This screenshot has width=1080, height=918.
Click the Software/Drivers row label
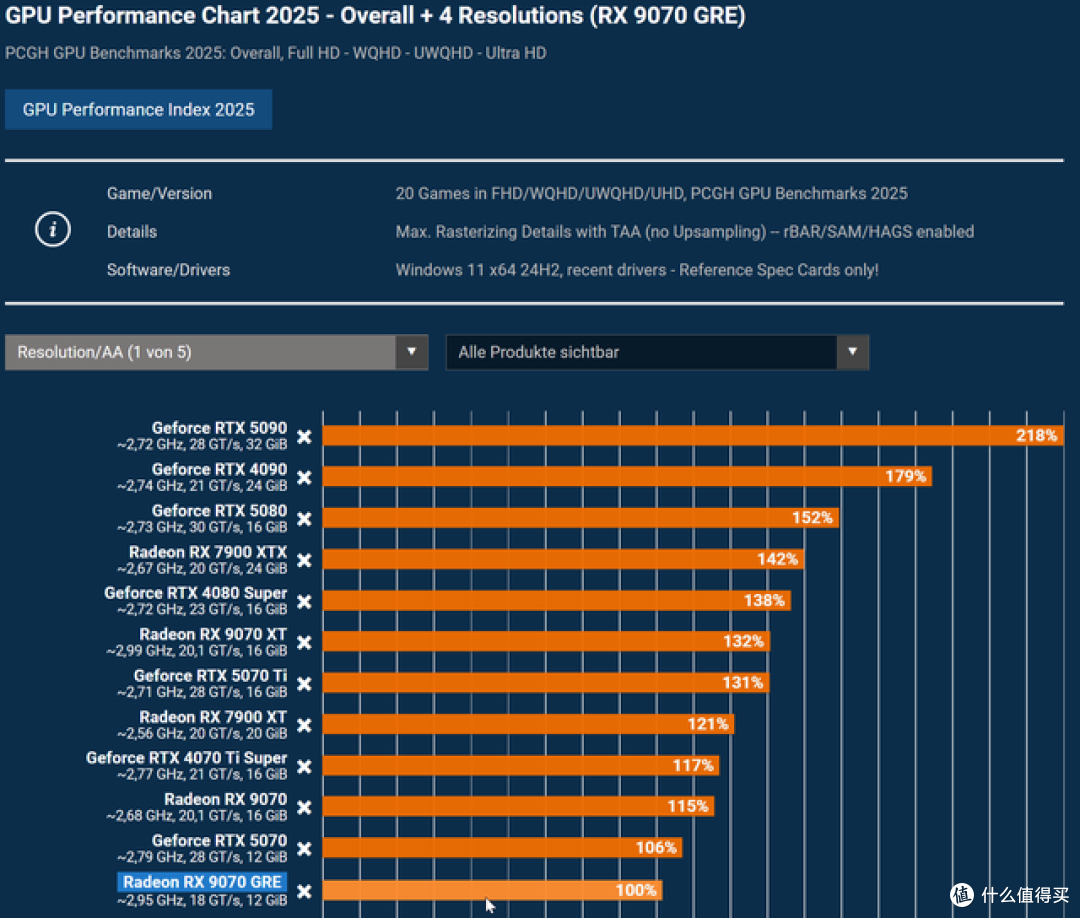click(168, 270)
